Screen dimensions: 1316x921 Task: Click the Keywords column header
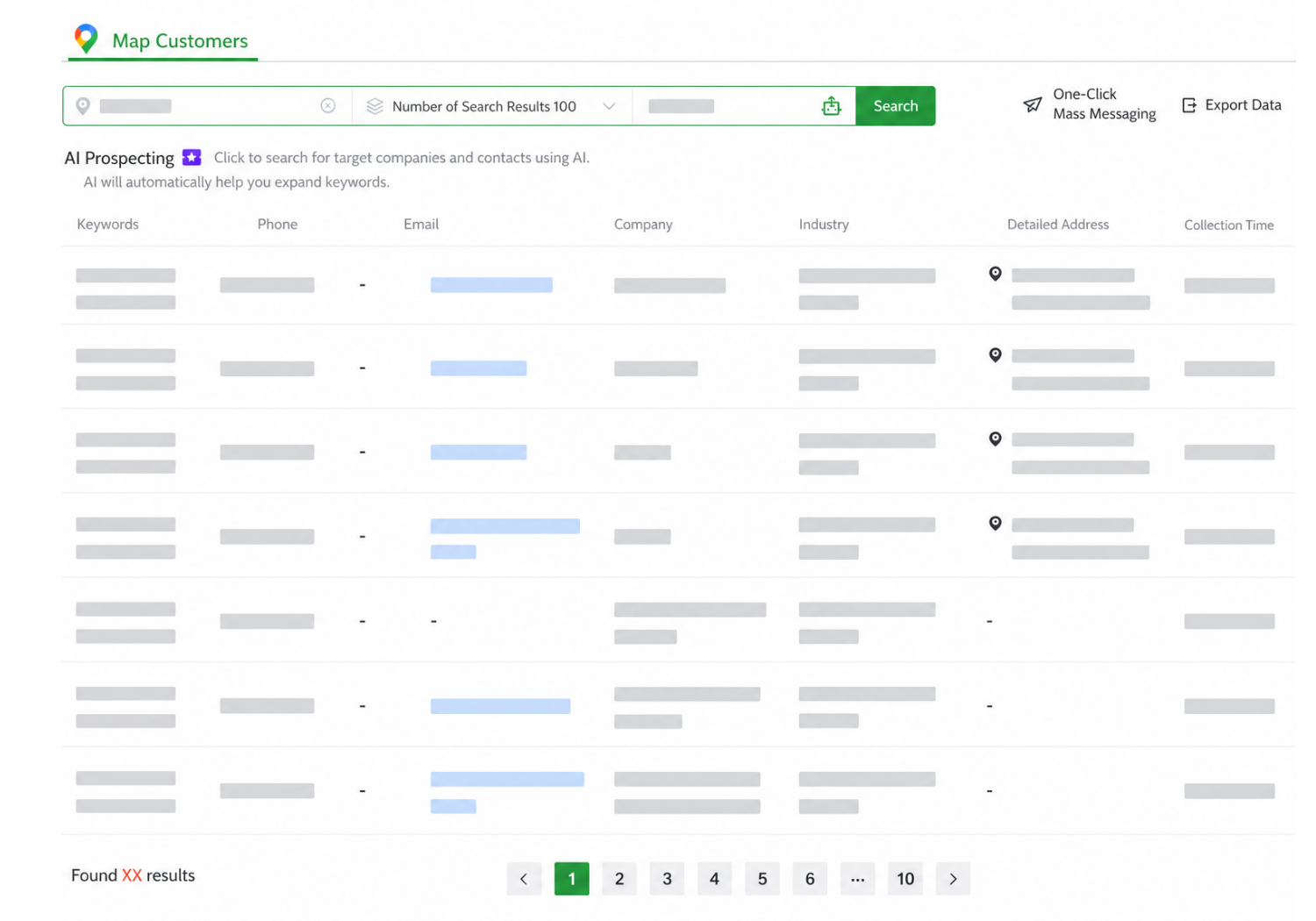point(108,225)
